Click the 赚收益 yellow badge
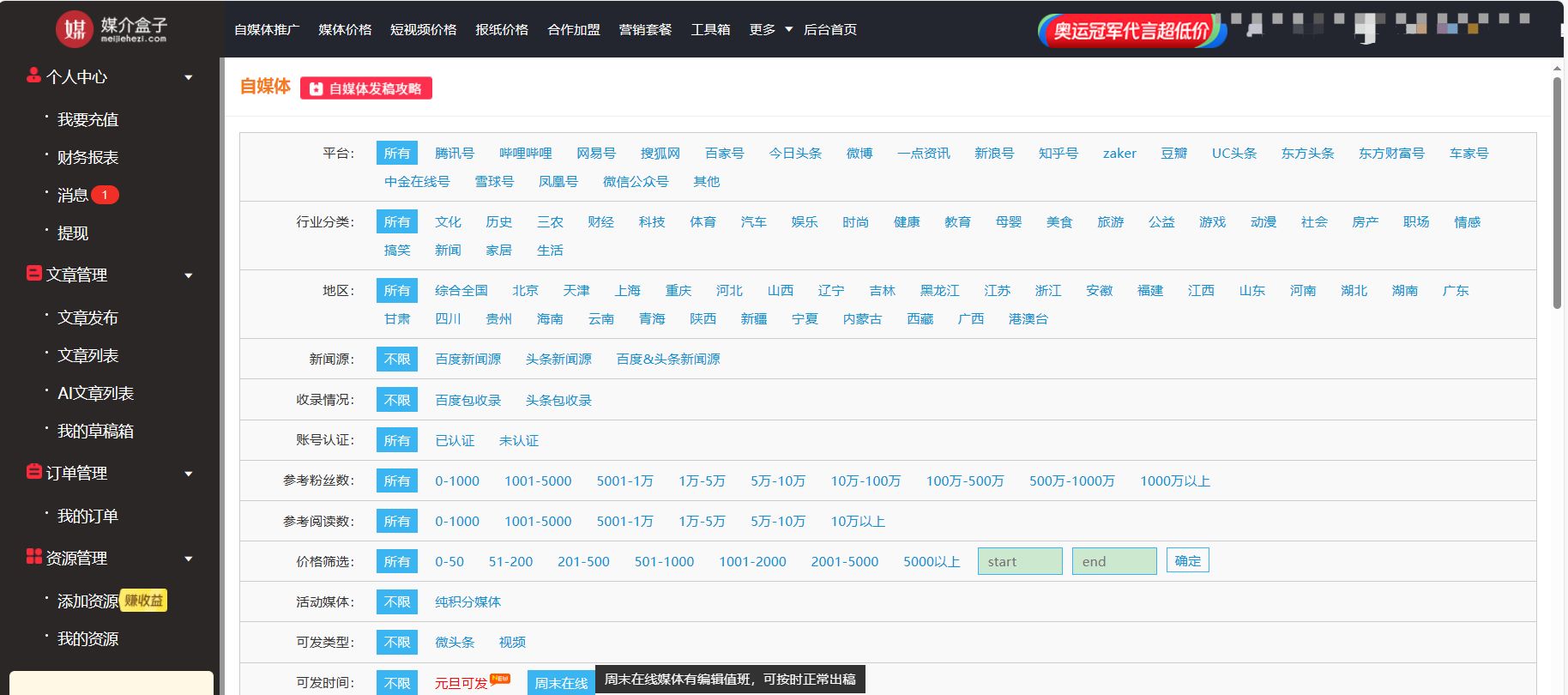1568x695 pixels. [x=143, y=601]
